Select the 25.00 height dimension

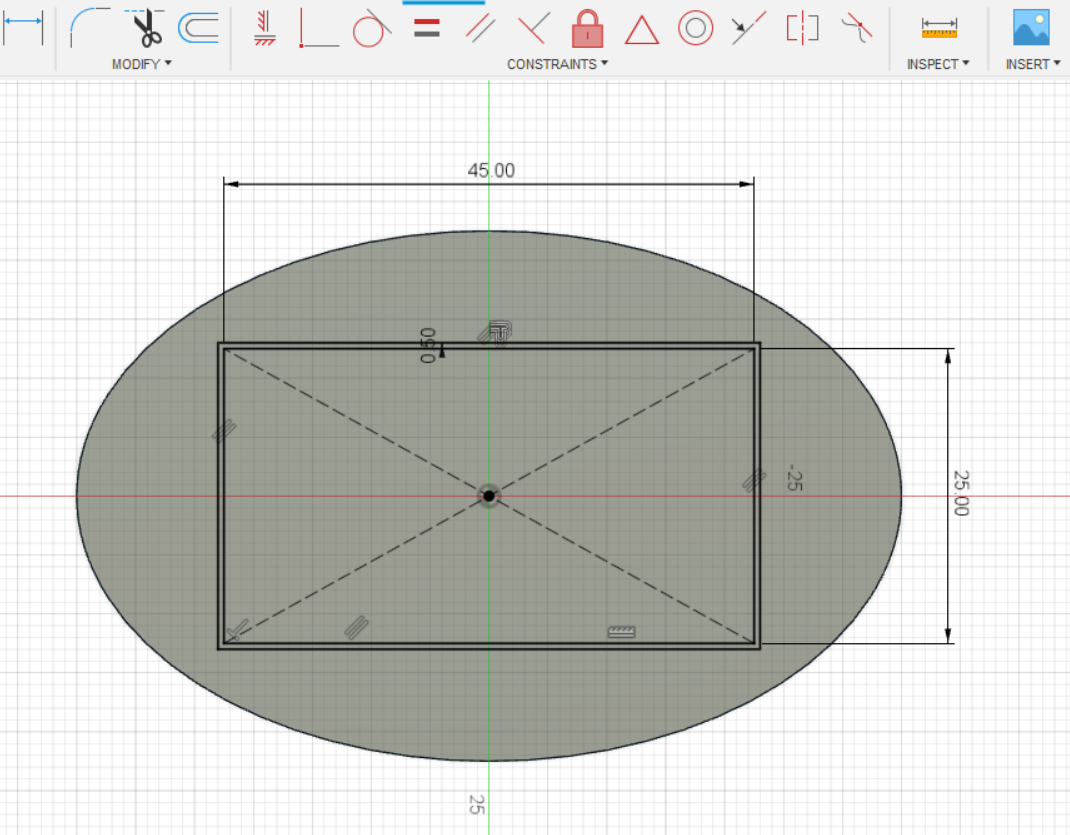coord(961,493)
